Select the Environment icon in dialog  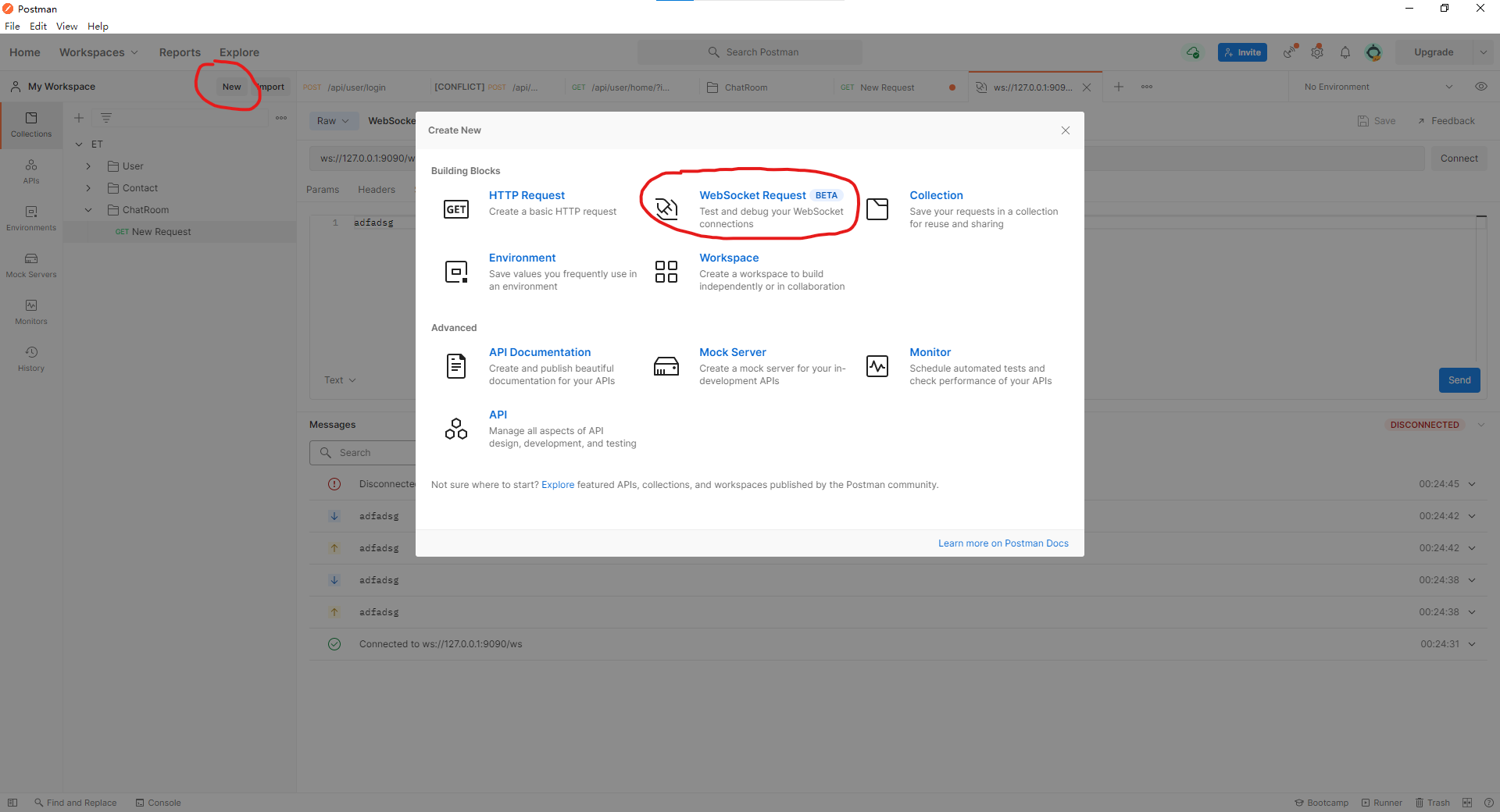(x=456, y=272)
